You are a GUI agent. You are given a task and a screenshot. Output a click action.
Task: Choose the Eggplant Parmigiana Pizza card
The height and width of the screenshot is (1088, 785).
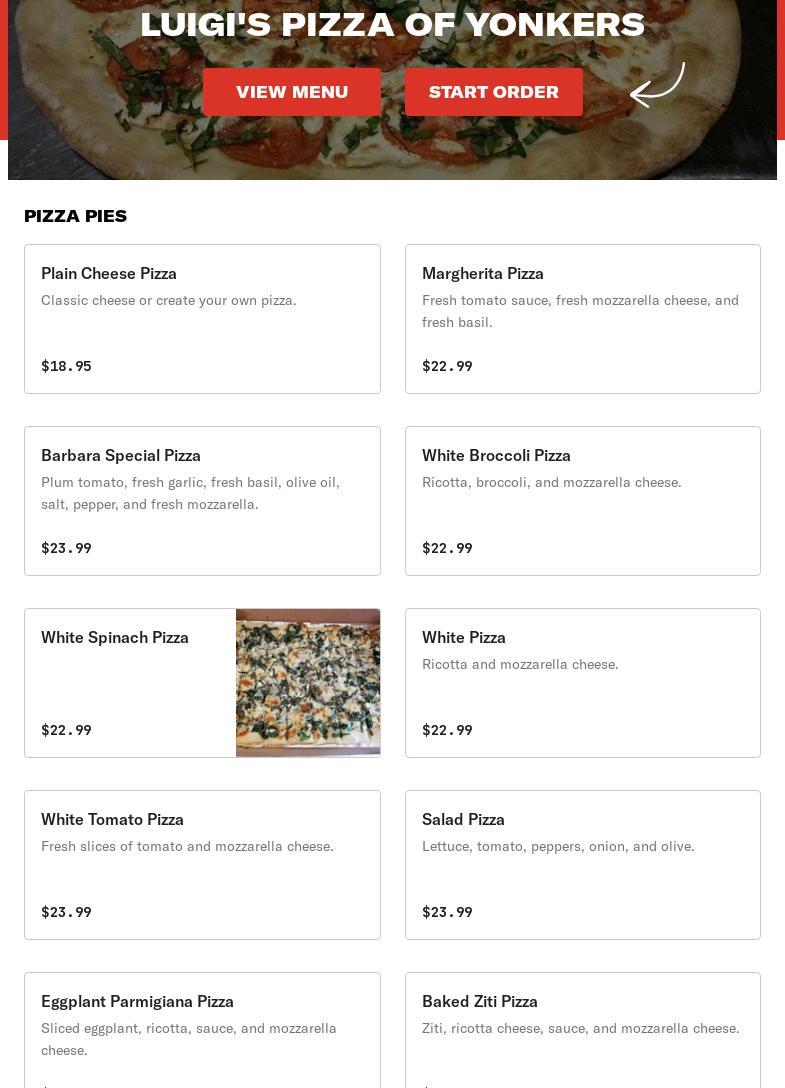point(202,1030)
